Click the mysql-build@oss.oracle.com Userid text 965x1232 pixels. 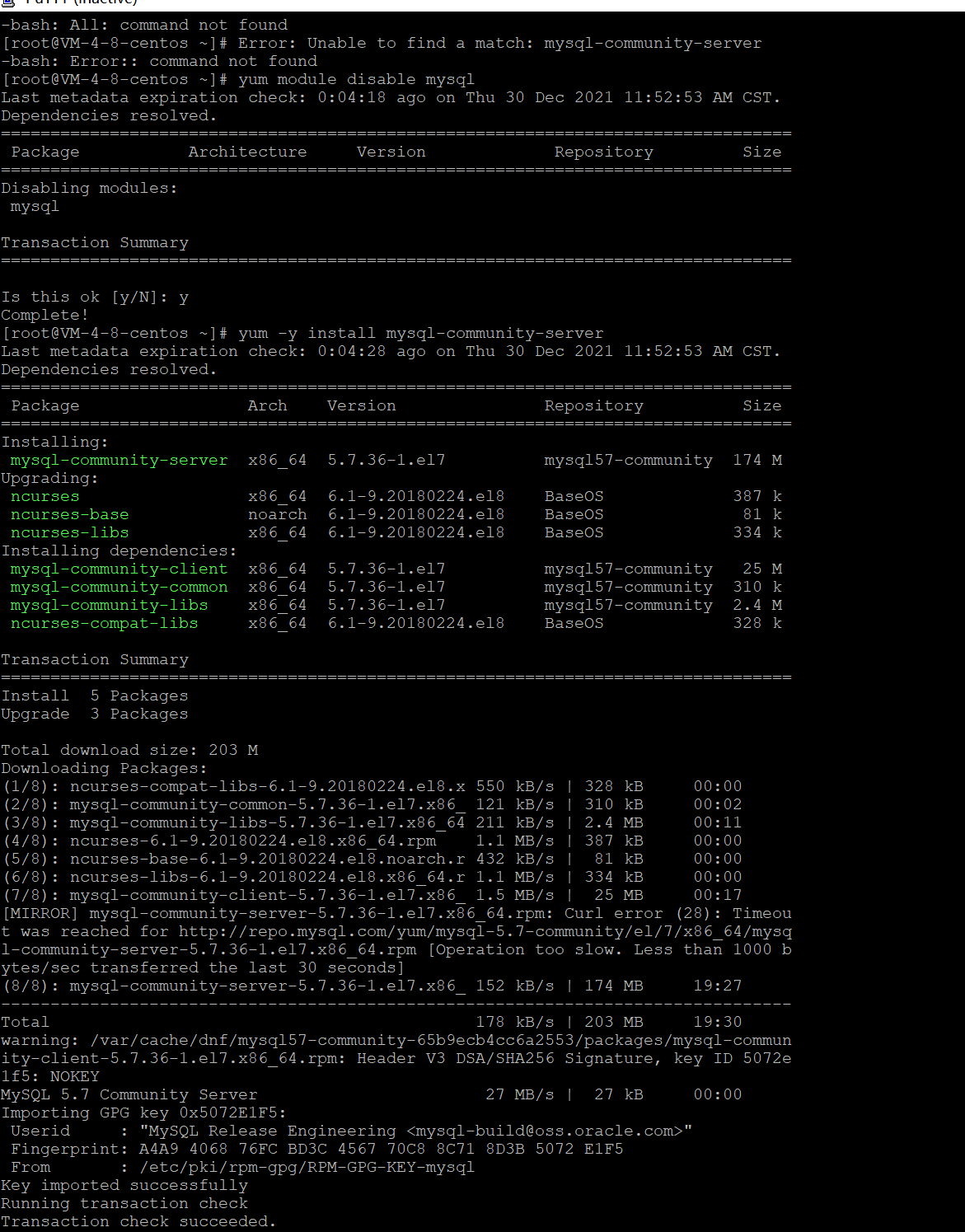tap(549, 1131)
